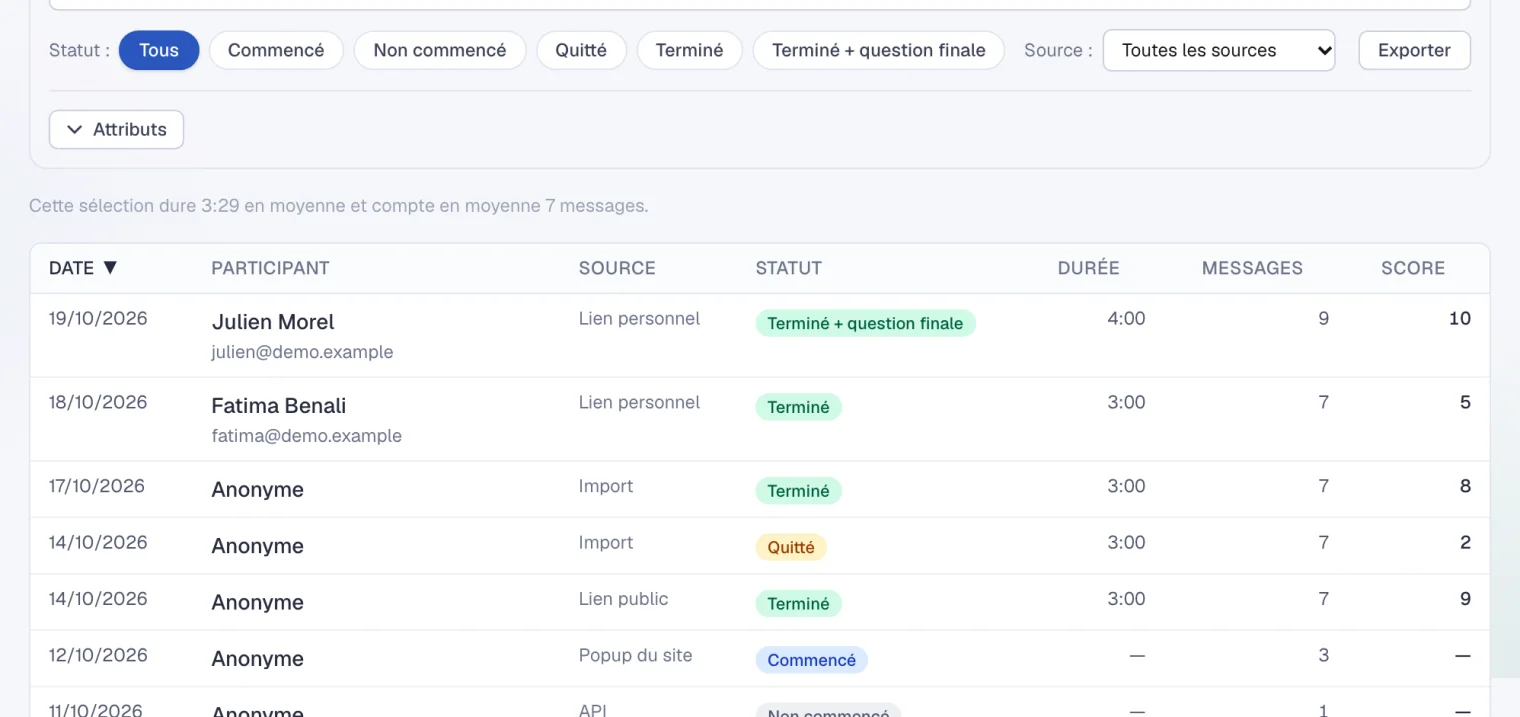Open the Anonyme row dated 17/10/2026
The height and width of the screenshot is (717, 1520).
click(760, 489)
